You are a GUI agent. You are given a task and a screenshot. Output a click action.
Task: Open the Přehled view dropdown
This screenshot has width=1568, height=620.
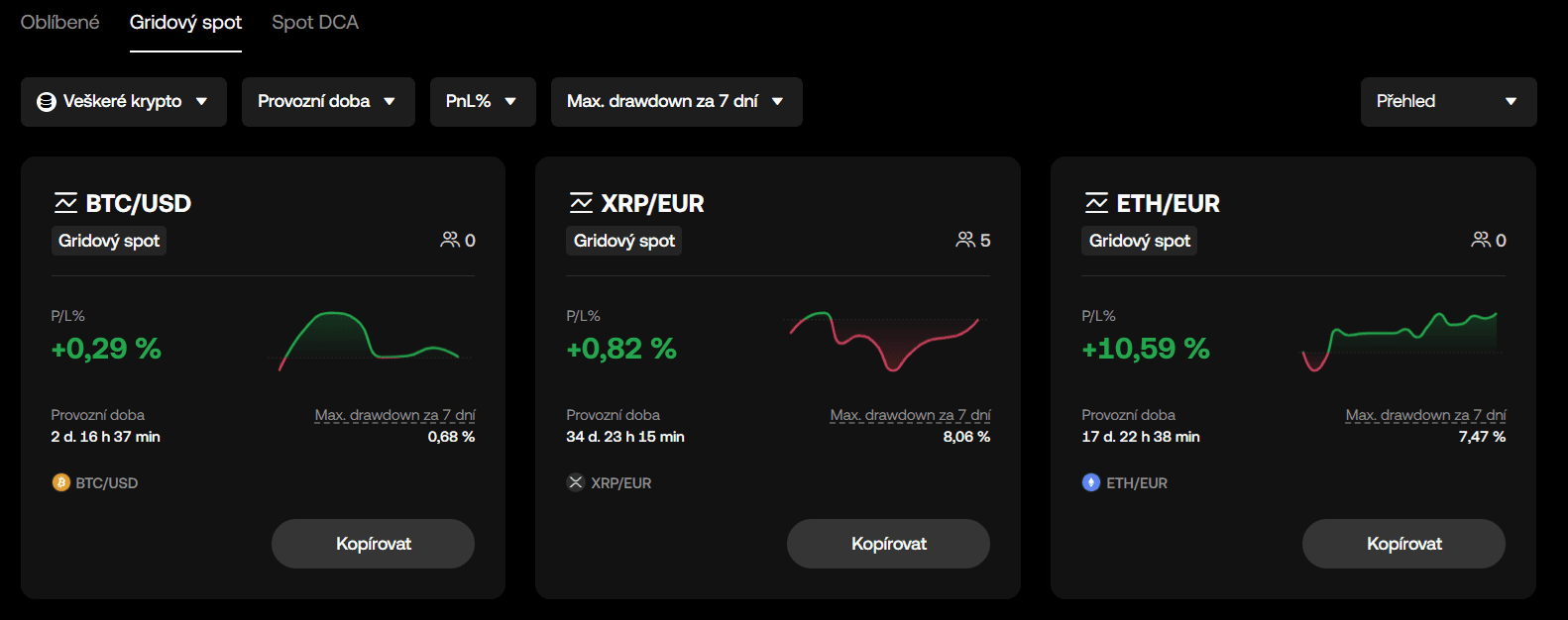coord(1448,102)
